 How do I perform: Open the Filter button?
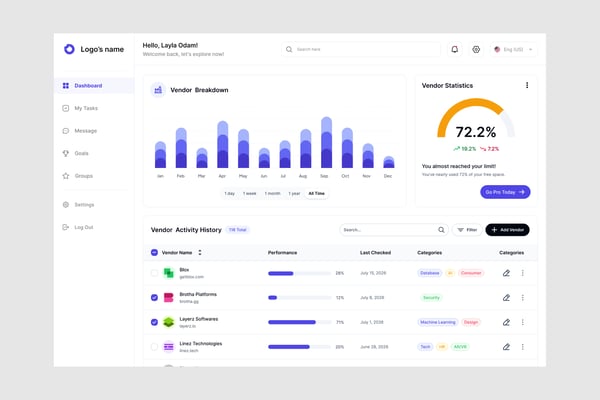coord(467,230)
